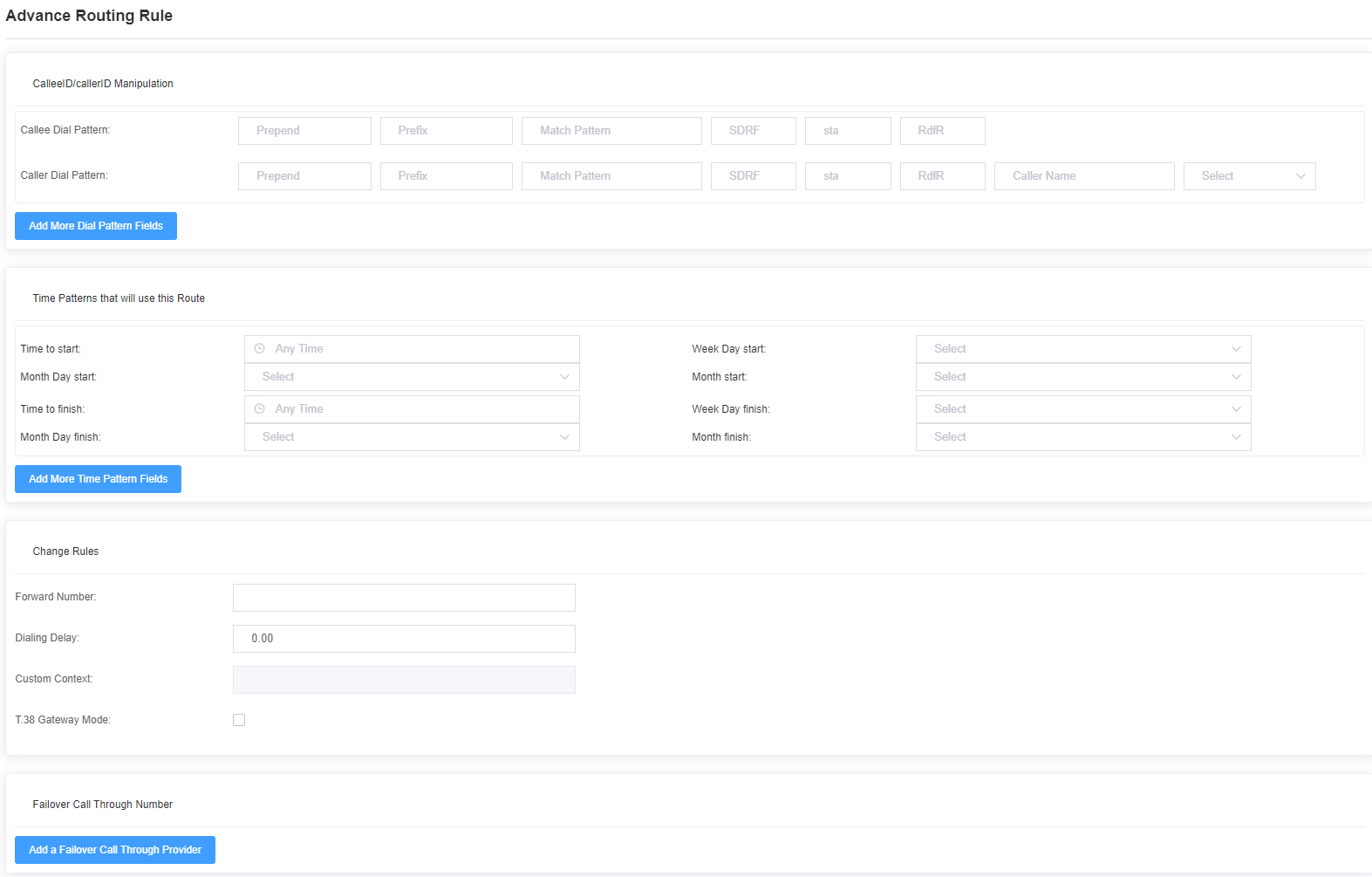This screenshot has height=877, width=1372.
Task: Click the clock icon in Time to finish
Action: [259, 408]
